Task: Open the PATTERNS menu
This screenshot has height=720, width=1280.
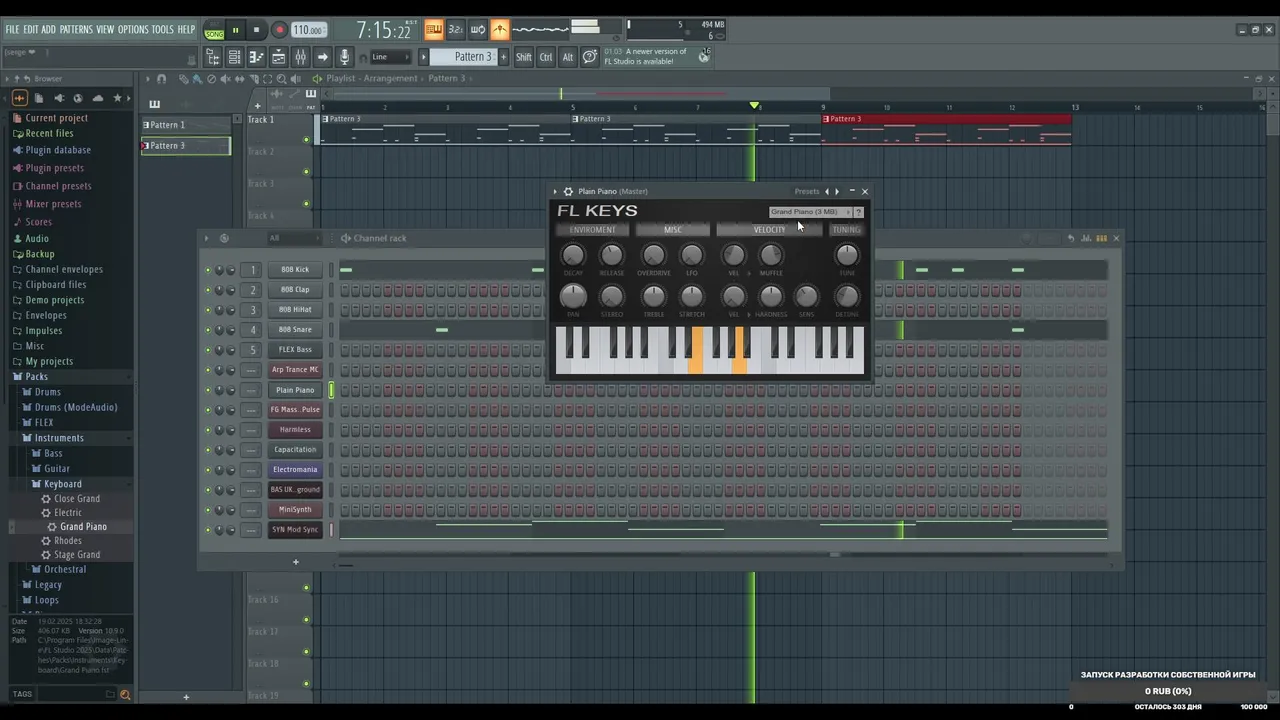Action: click(x=76, y=30)
